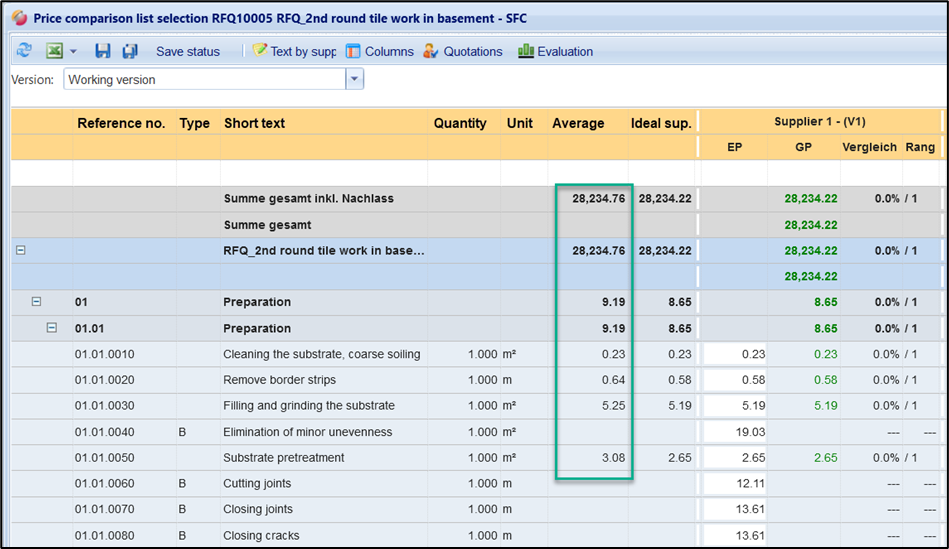Viewport: 949px width, 549px height.
Task: Click the application logo in title bar
Action: coord(17,18)
